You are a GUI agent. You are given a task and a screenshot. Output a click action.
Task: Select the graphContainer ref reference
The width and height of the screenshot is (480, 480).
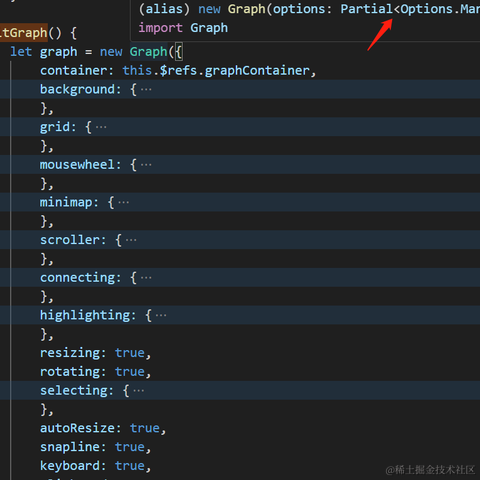click(x=257, y=71)
